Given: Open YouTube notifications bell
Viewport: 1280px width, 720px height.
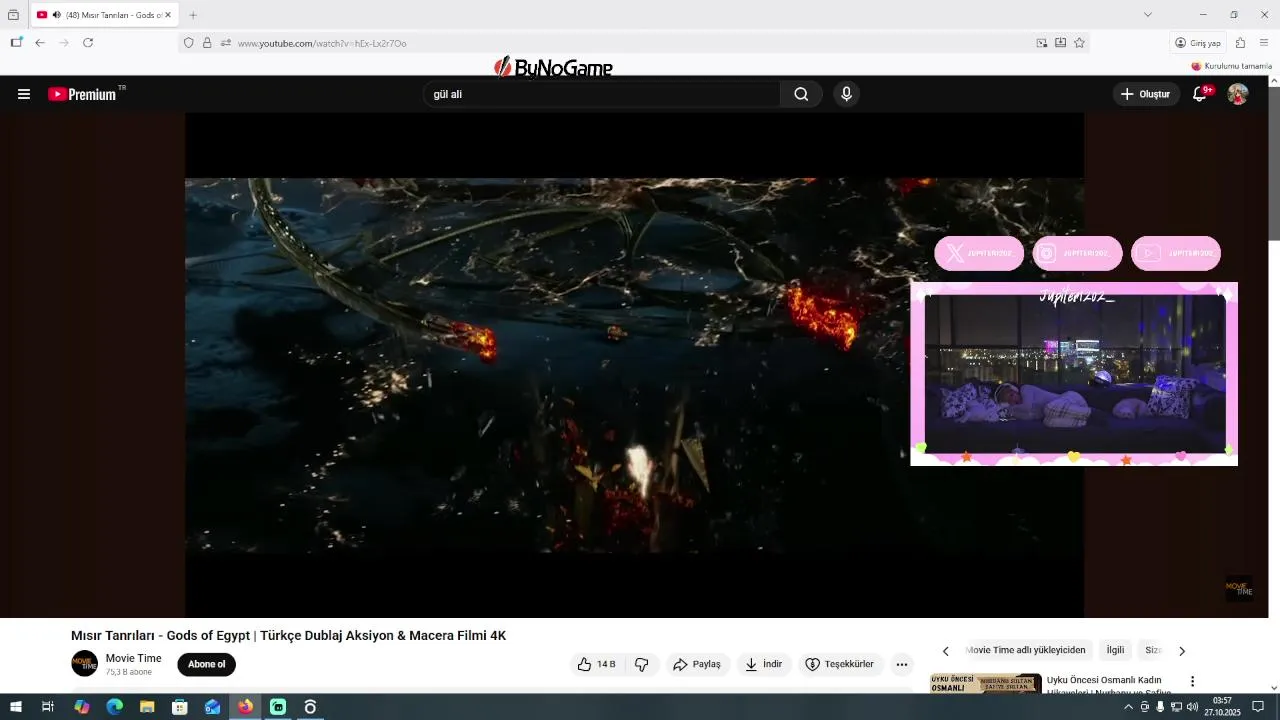Looking at the screenshot, I should coord(1200,94).
